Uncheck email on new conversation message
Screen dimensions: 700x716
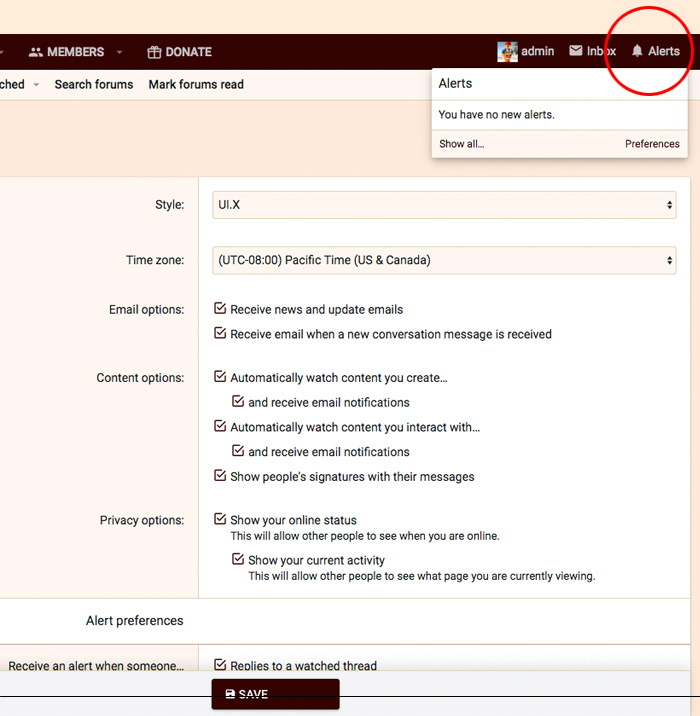(221, 334)
